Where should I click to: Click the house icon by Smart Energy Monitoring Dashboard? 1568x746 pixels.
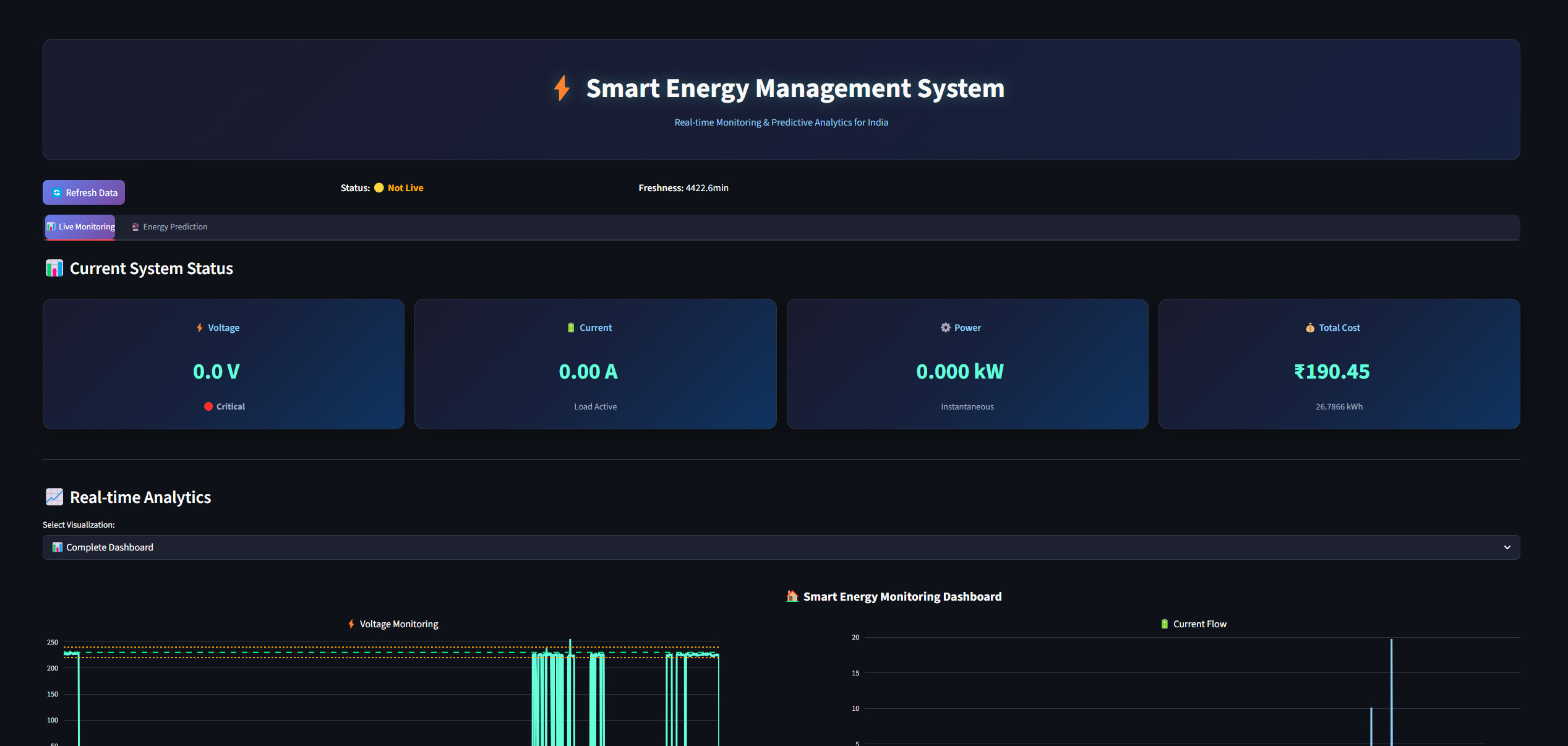coord(792,596)
